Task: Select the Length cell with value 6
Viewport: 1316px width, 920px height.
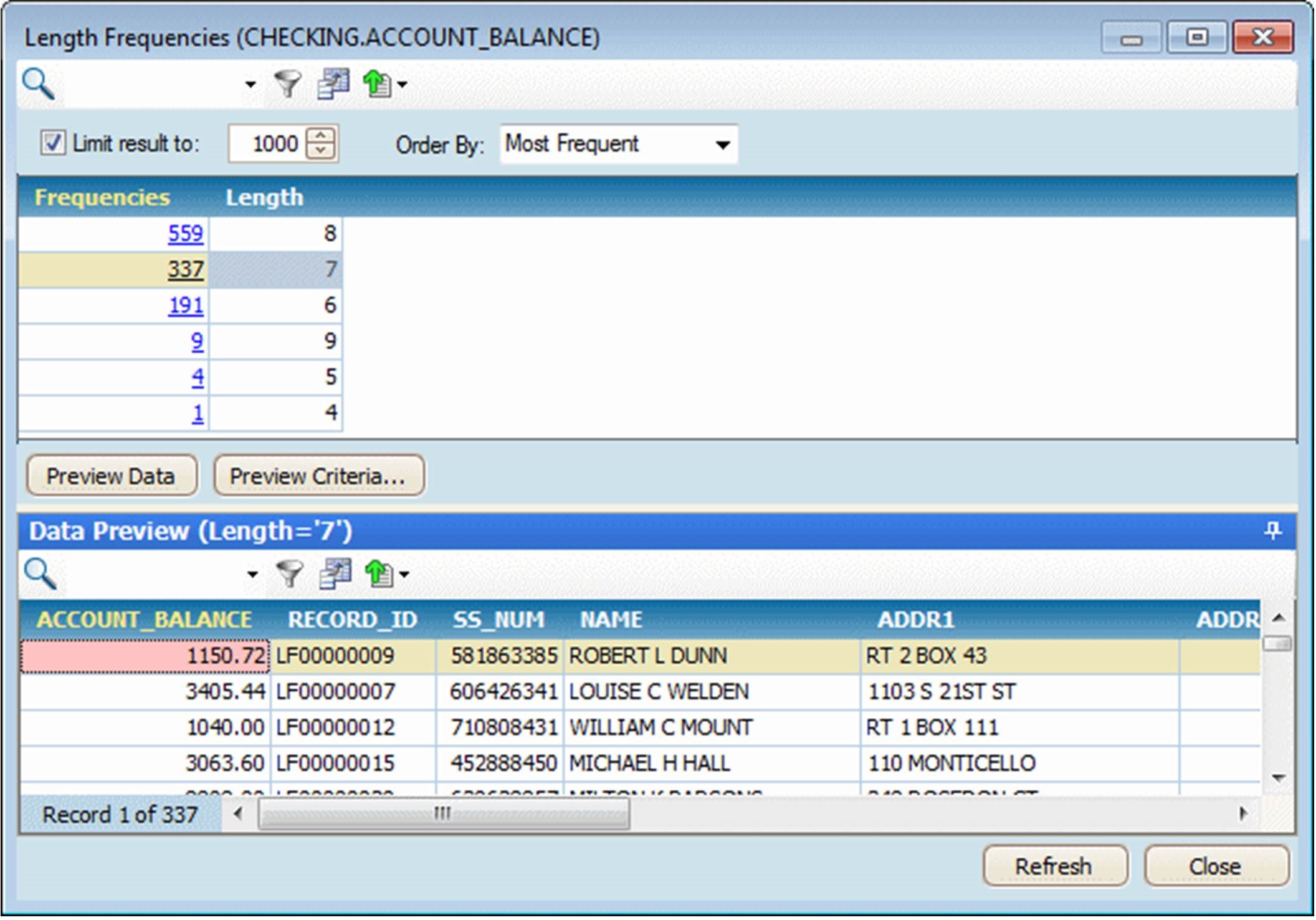Action: 275,305
